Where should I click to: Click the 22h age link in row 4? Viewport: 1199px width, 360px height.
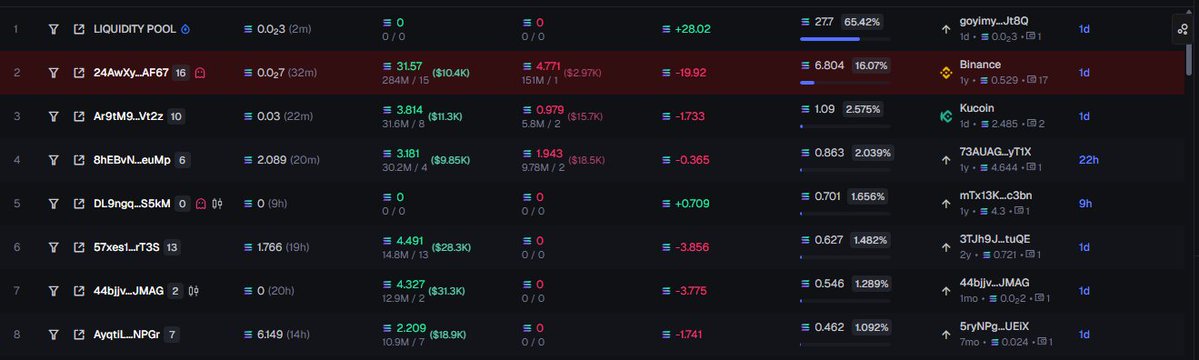1088,160
